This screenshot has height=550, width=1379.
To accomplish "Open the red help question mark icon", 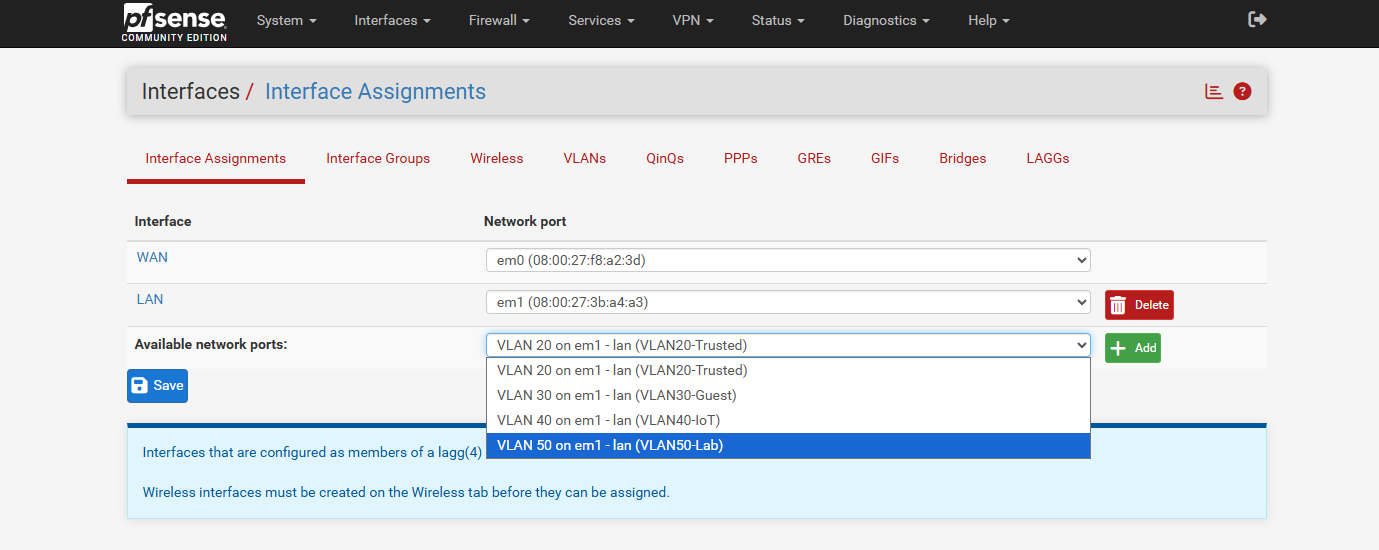I will pos(1242,91).
